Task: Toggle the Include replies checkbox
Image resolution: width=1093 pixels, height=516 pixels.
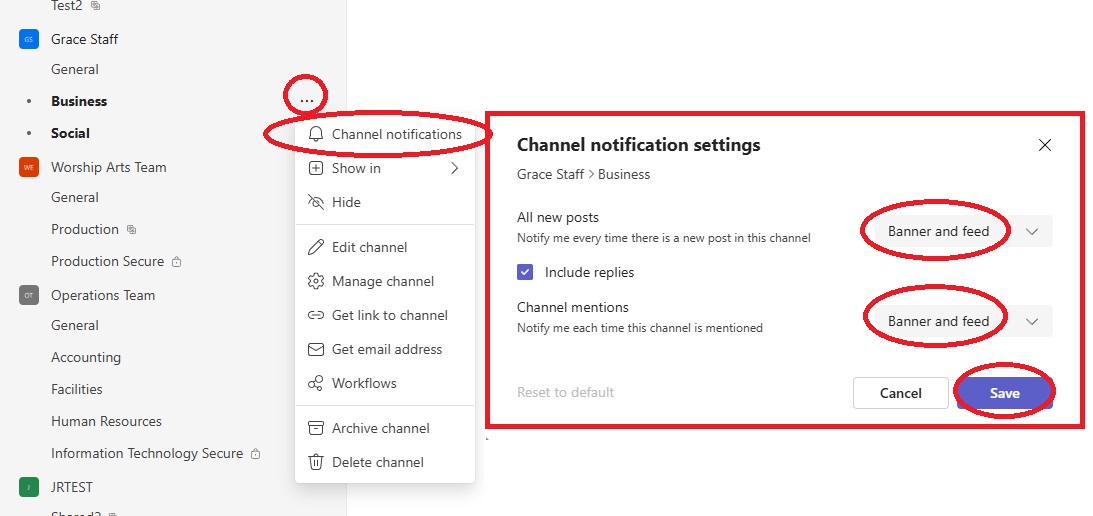Action: pos(525,272)
